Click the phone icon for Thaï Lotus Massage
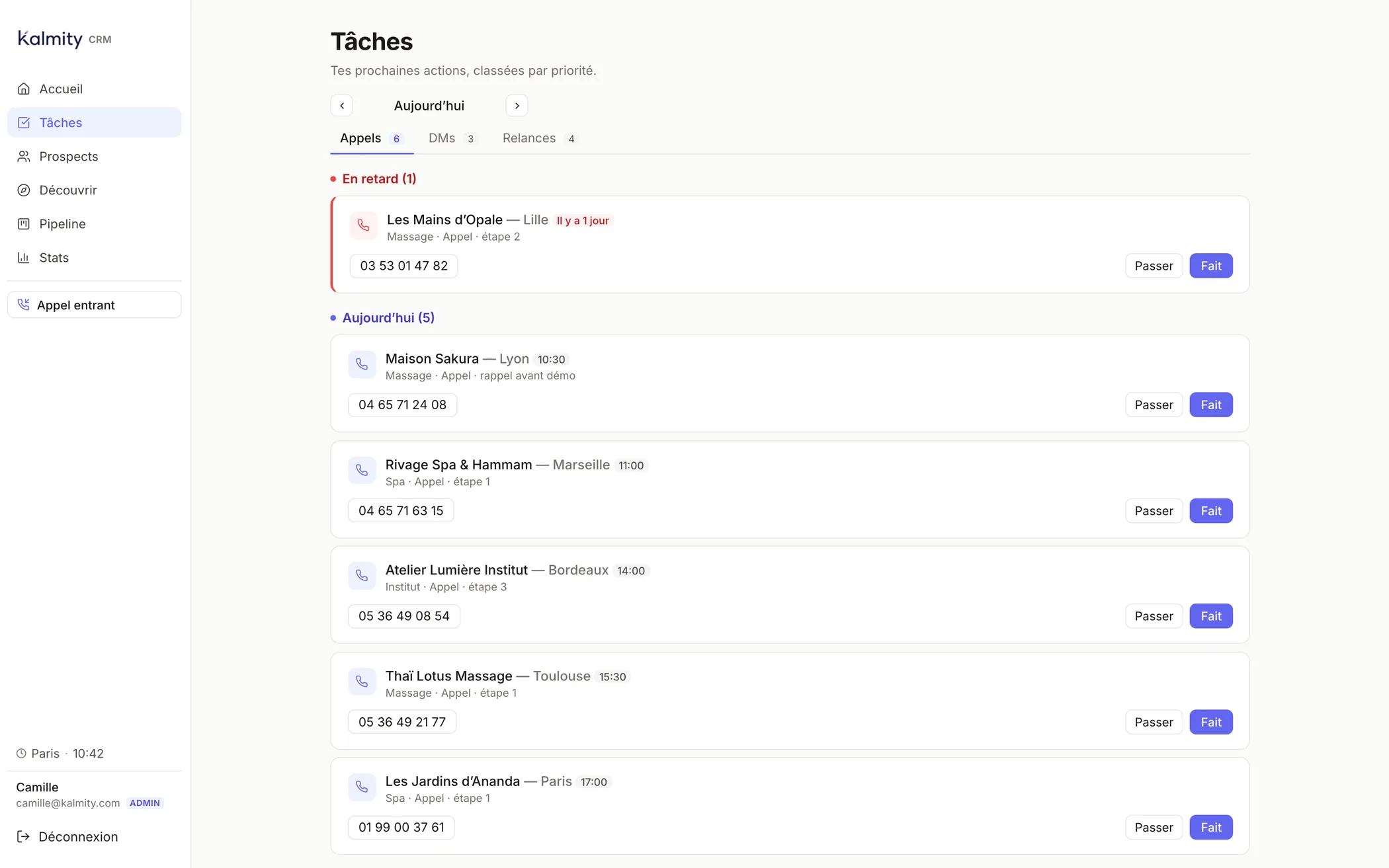Viewport: 1389px width, 868px height. [362, 681]
